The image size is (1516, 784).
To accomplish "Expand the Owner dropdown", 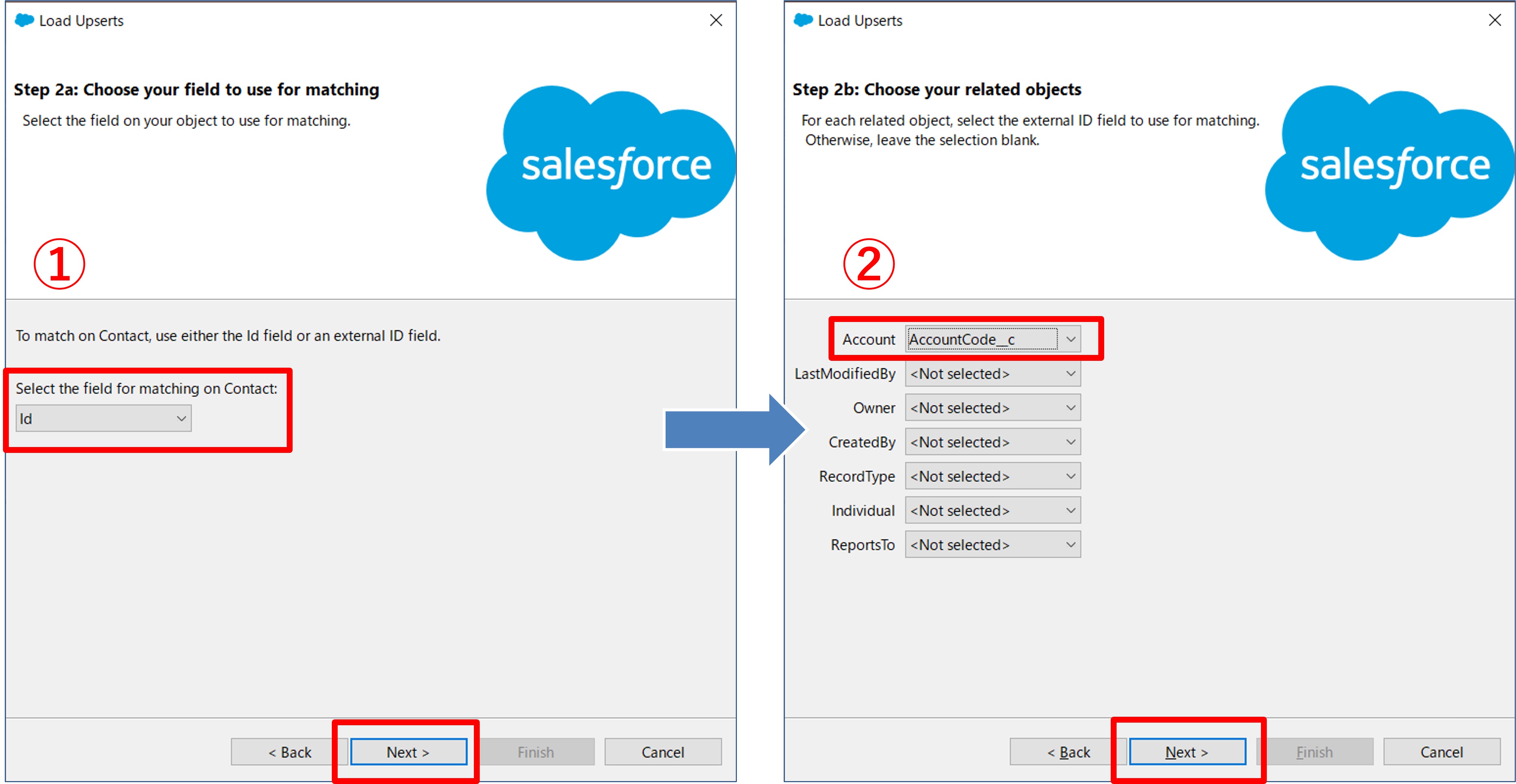I will coord(993,407).
